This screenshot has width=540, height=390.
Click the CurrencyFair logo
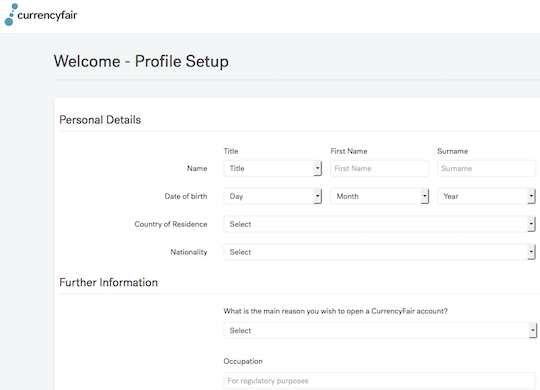(41, 15)
